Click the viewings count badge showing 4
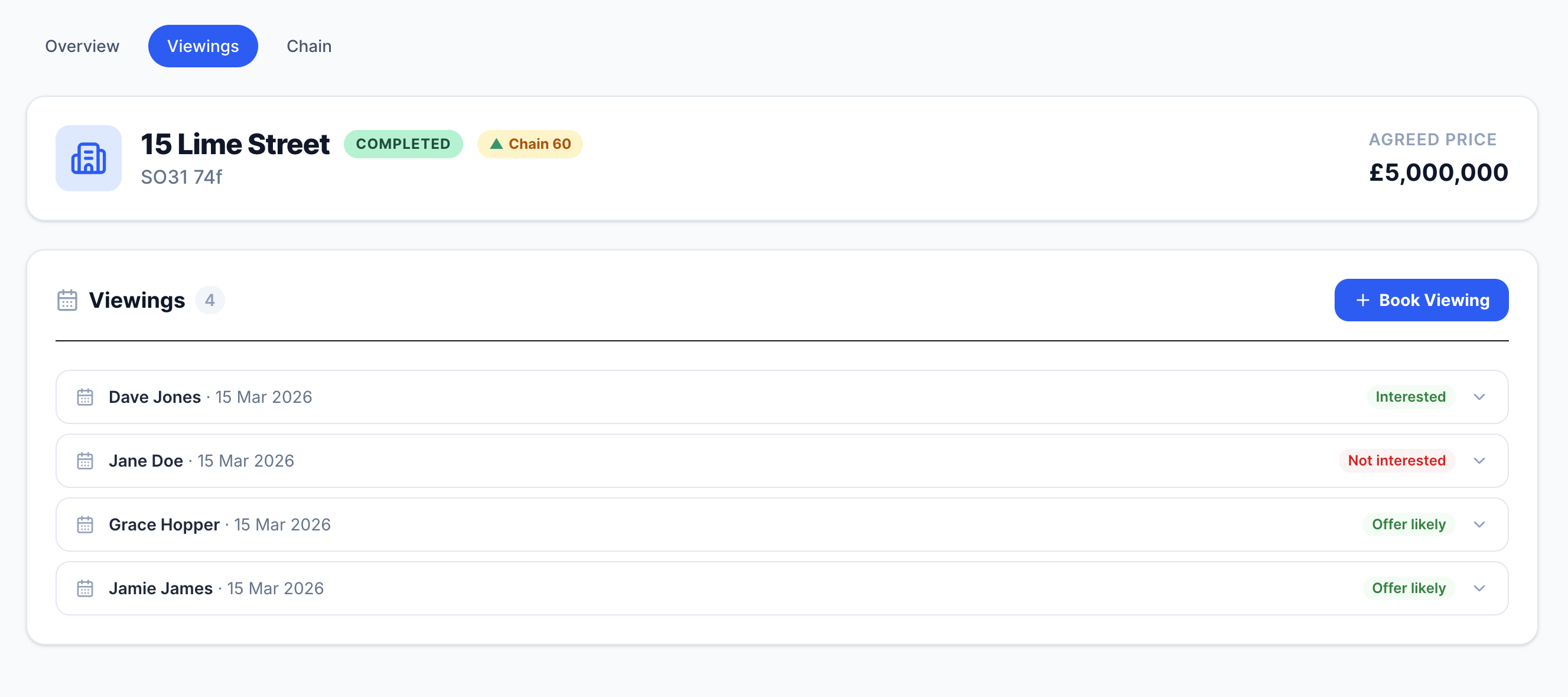The height and width of the screenshot is (697, 1568). pos(209,299)
